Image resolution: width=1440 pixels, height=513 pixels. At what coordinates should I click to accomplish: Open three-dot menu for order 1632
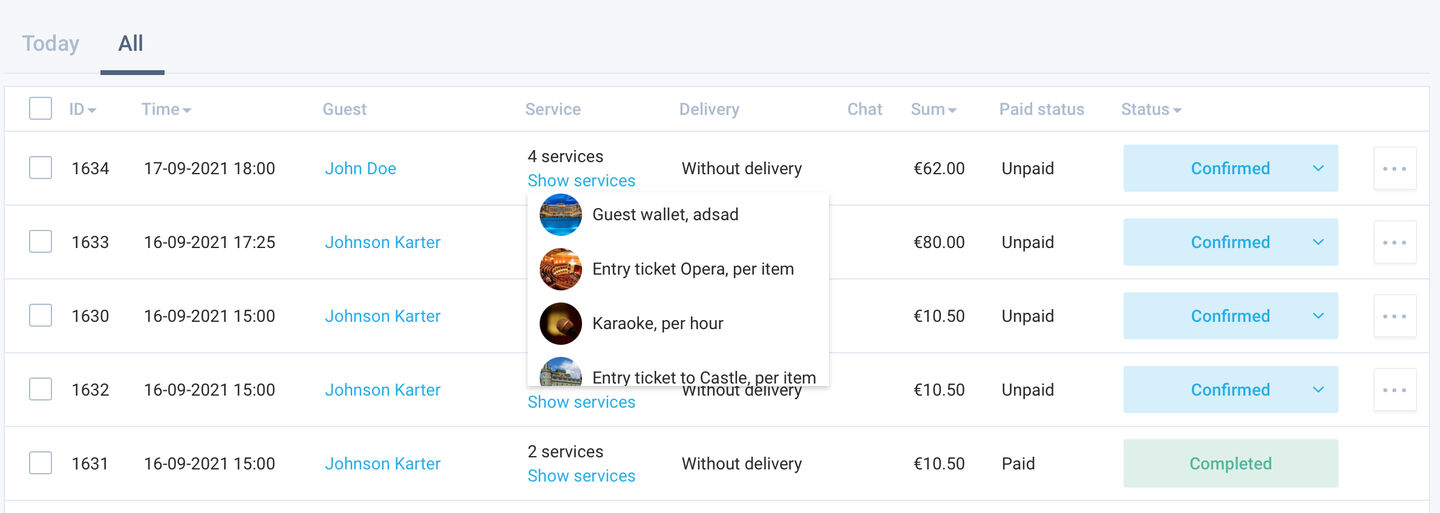1395,390
